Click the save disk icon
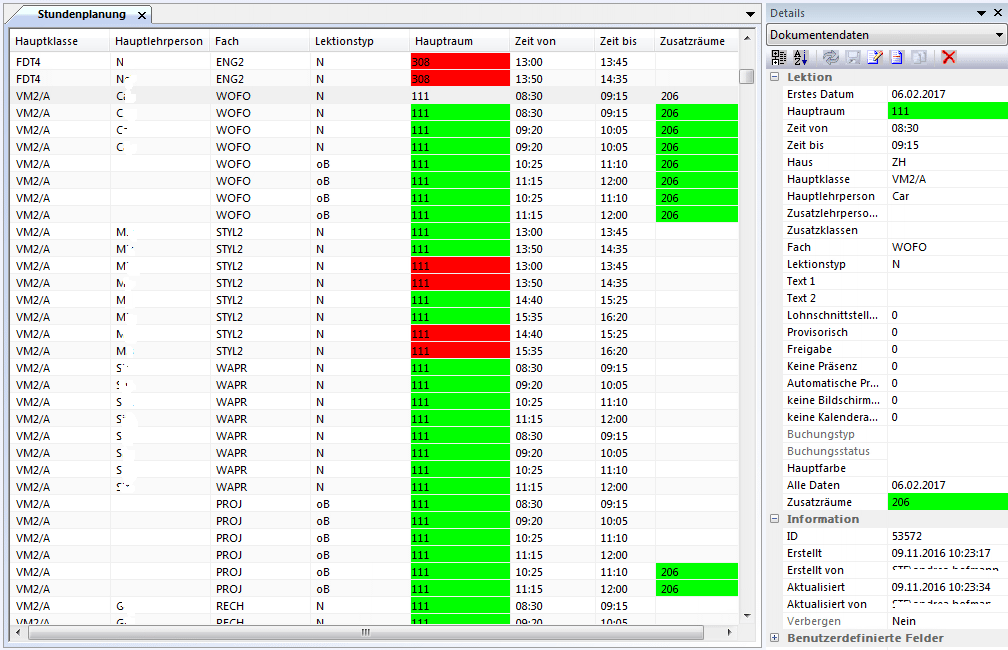The height and width of the screenshot is (650, 1008). 853,57
